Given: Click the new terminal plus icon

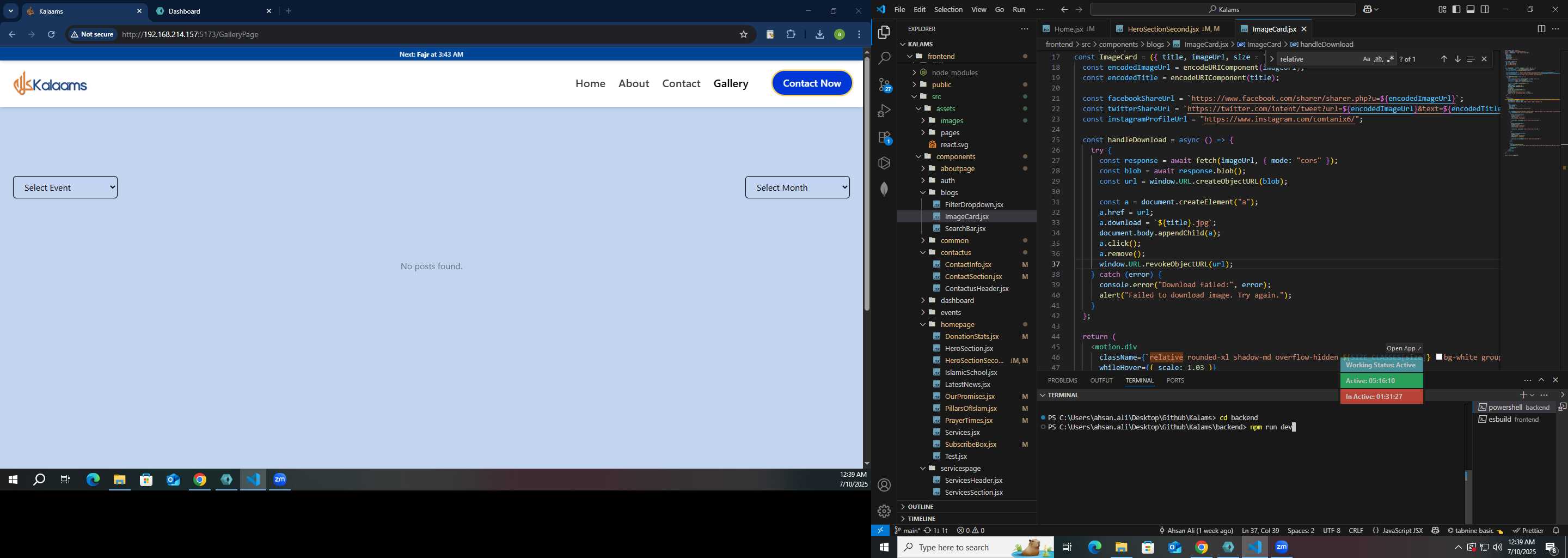Looking at the screenshot, I should coord(1523,396).
